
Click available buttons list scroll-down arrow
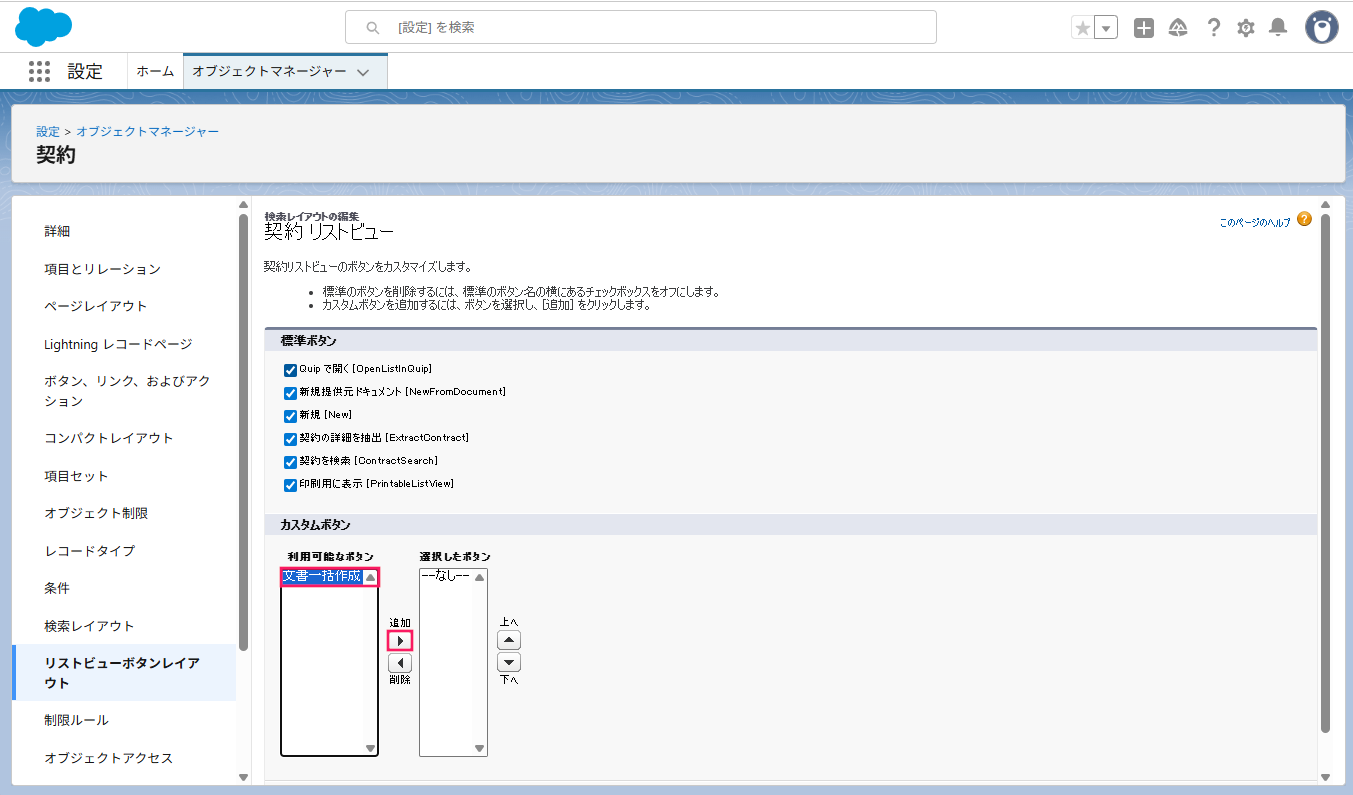coord(370,748)
